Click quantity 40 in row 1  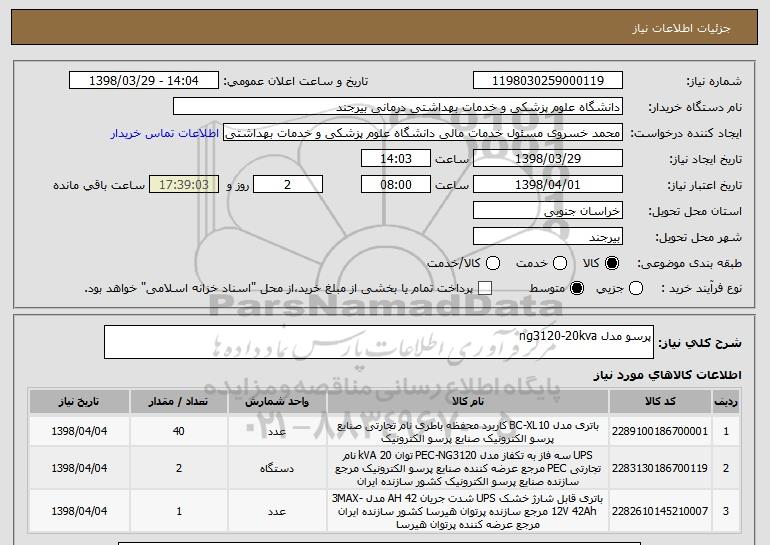(178, 432)
